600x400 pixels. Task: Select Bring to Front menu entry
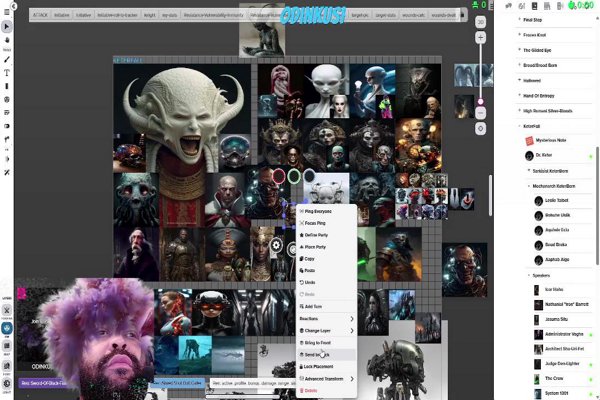point(319,343)
